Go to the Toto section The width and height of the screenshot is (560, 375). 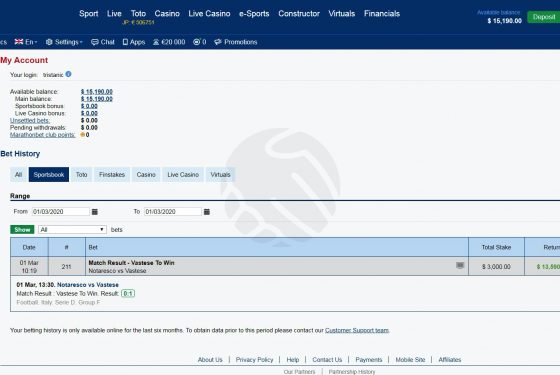[138, 14]
